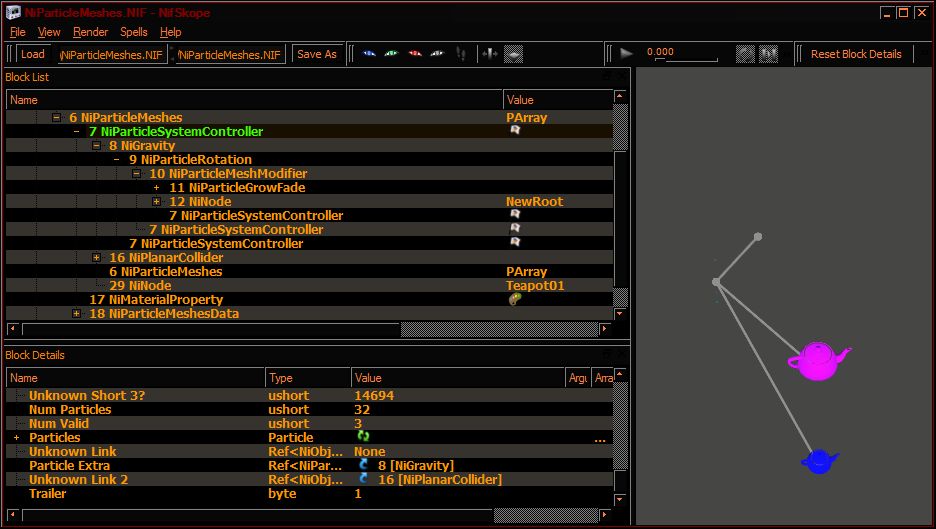The width and height of the screenshot is (936, 529).
Task: Click the load file path field
Action: [x=112, y=54]
